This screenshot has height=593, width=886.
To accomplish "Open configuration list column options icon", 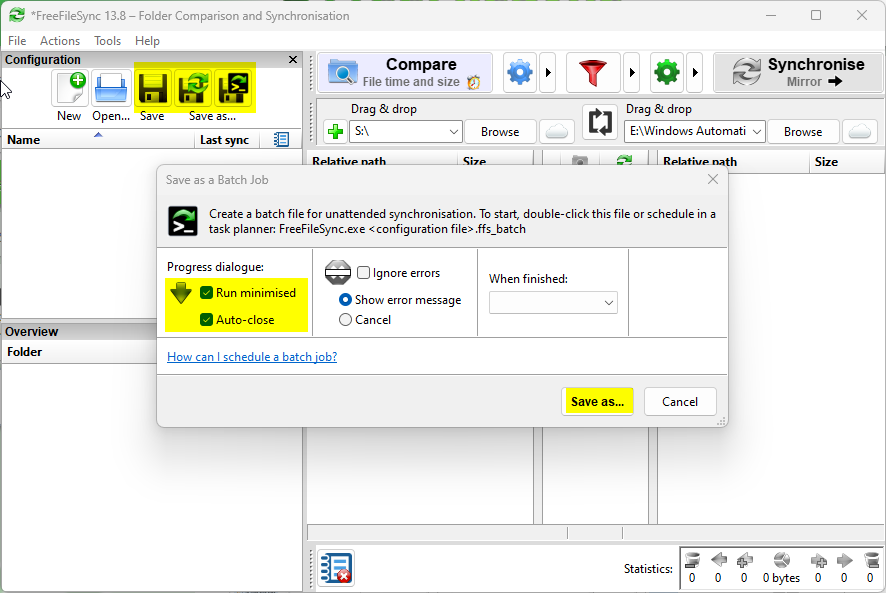I will [281, 139].
